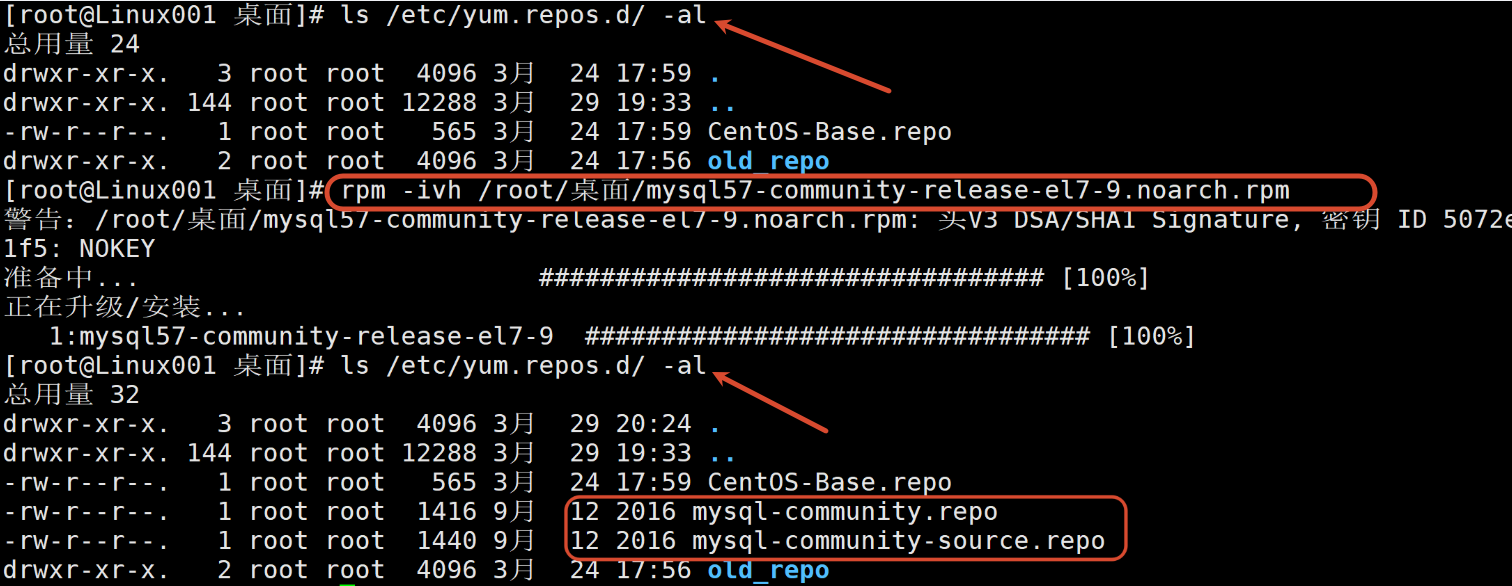Click [100%] on the 准备中 row

click(x=1105, y=278)
